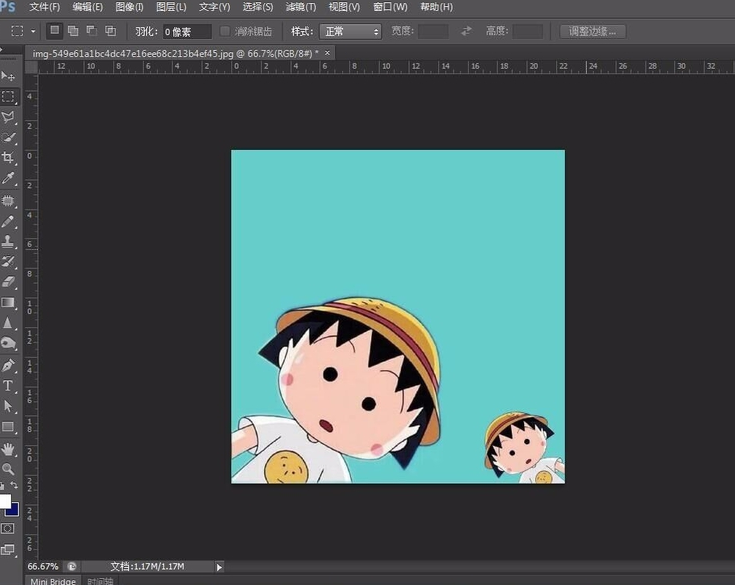Open the 窗口(W) menu
This screenshot has width=735, height=585.
pyautogui.click(x=390, y=7)
